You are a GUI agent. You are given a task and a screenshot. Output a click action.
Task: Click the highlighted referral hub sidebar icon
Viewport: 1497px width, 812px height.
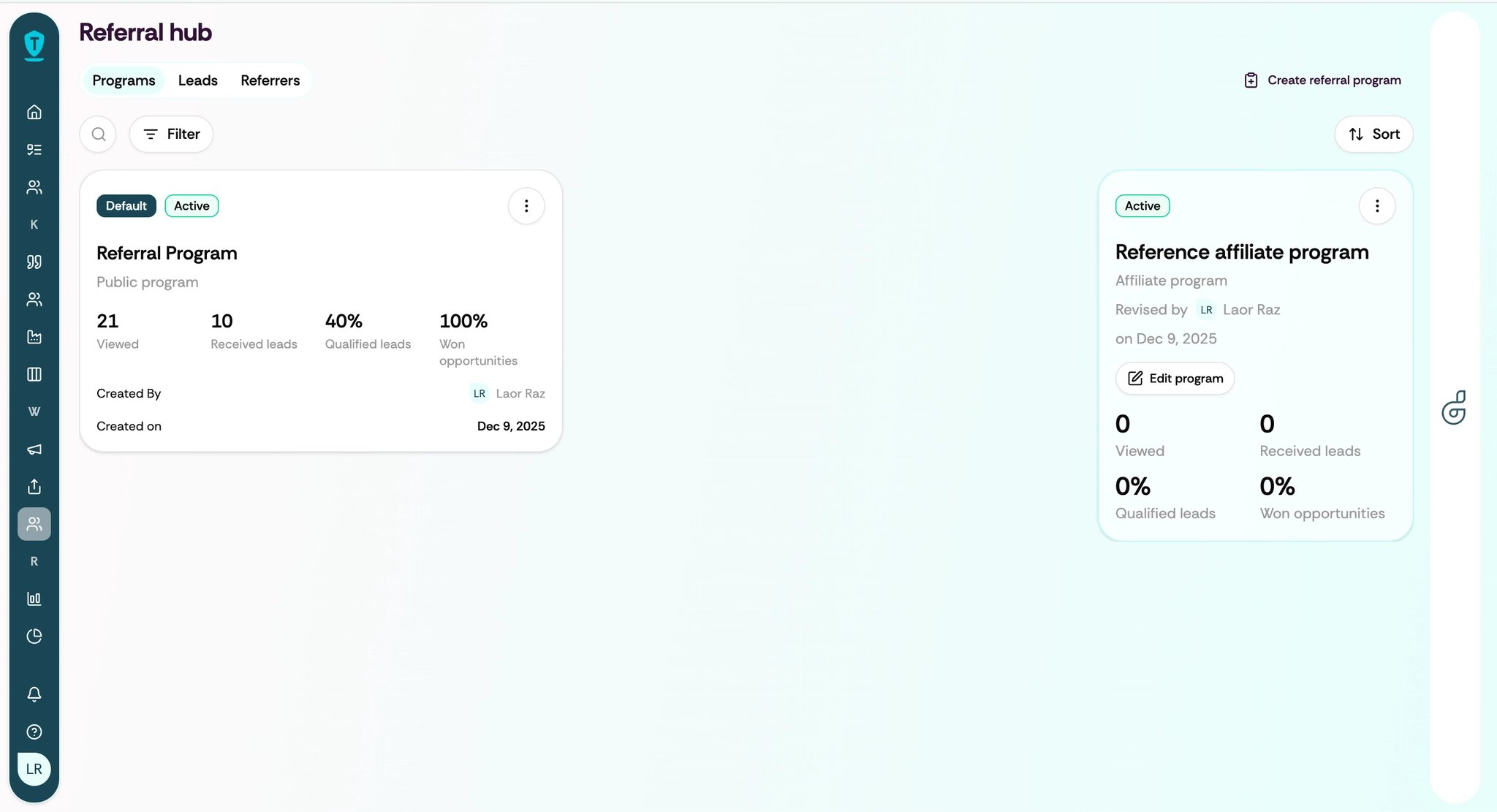pyautogui.click(x=34, y=524)
